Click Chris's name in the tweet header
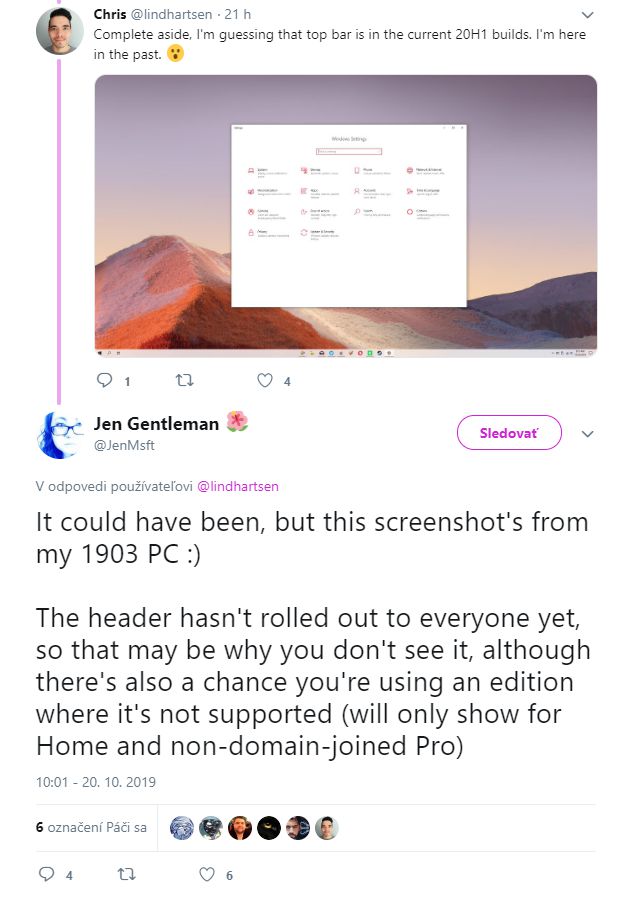This screenshot has width=633, height=901. coord(110,14)
